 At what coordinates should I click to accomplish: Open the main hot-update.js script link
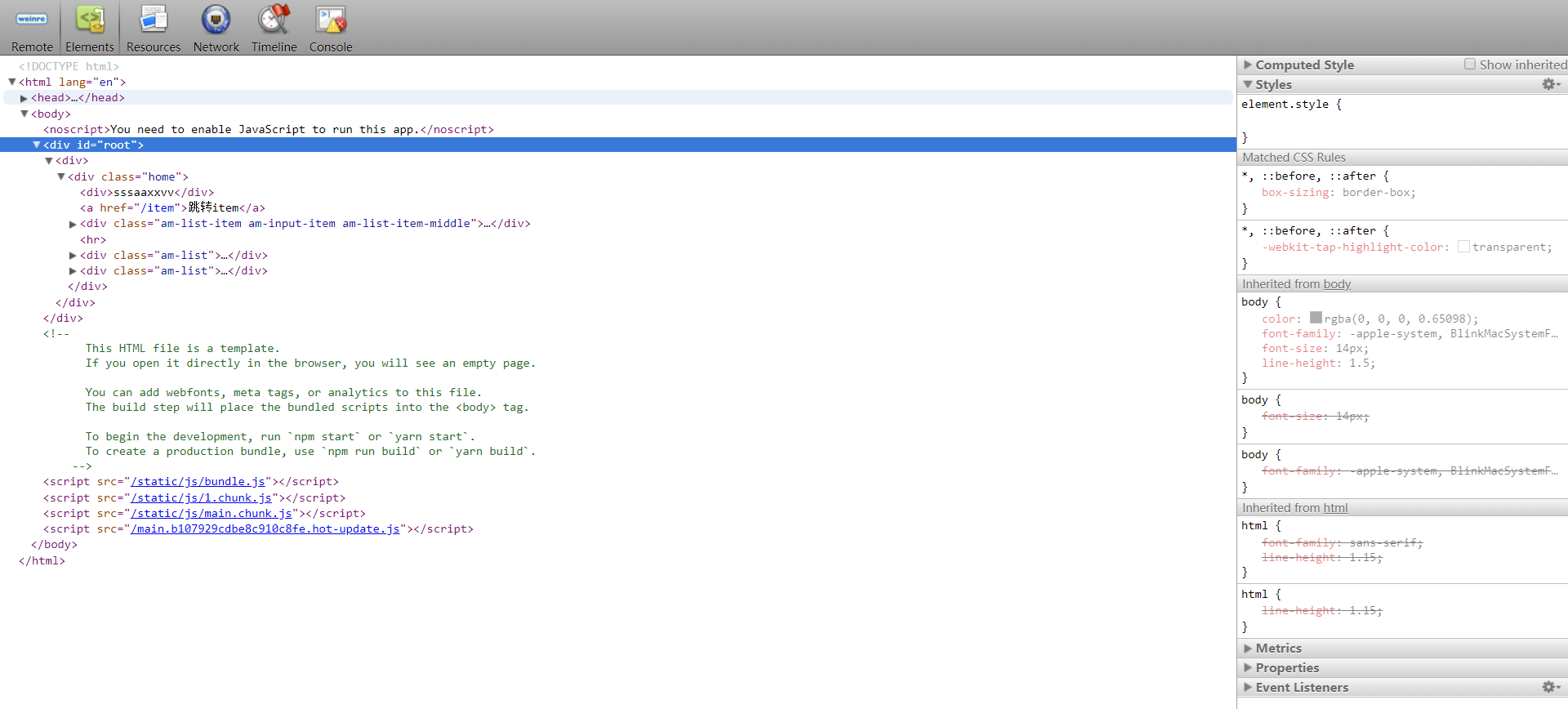coord(265,528)
